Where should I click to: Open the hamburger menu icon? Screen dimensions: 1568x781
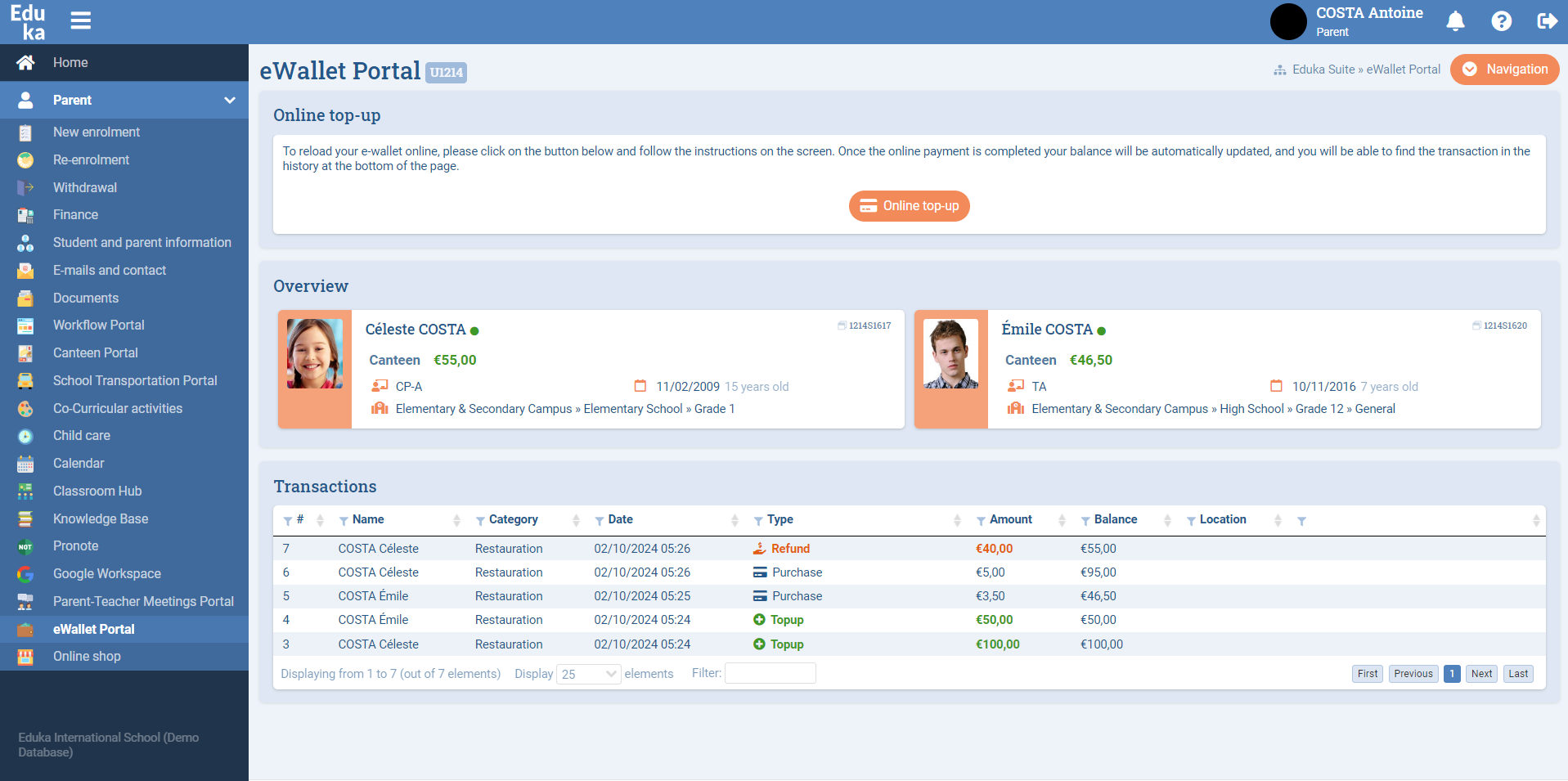[80, 20]
